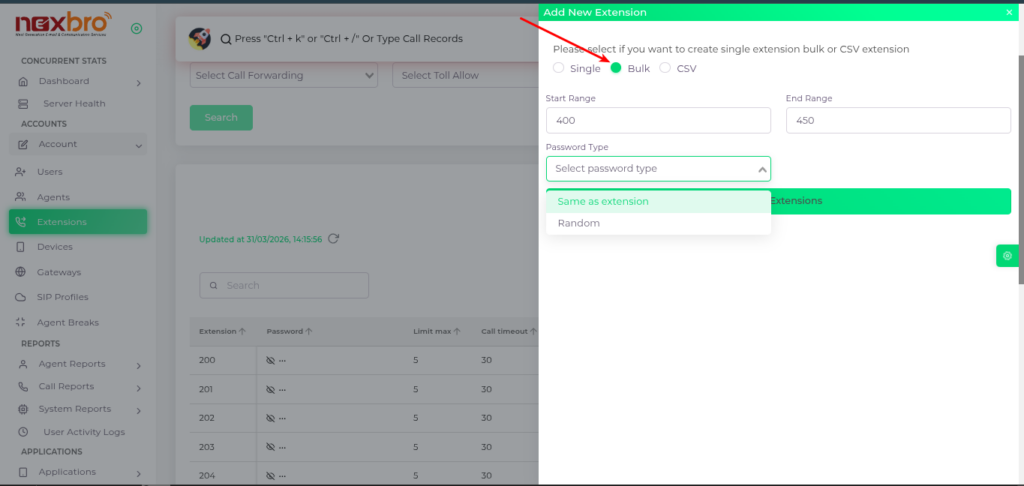1024x486 pixels.
Task: Click the green floating settings icon on right edge
Action: click(x=1007, y=256)
